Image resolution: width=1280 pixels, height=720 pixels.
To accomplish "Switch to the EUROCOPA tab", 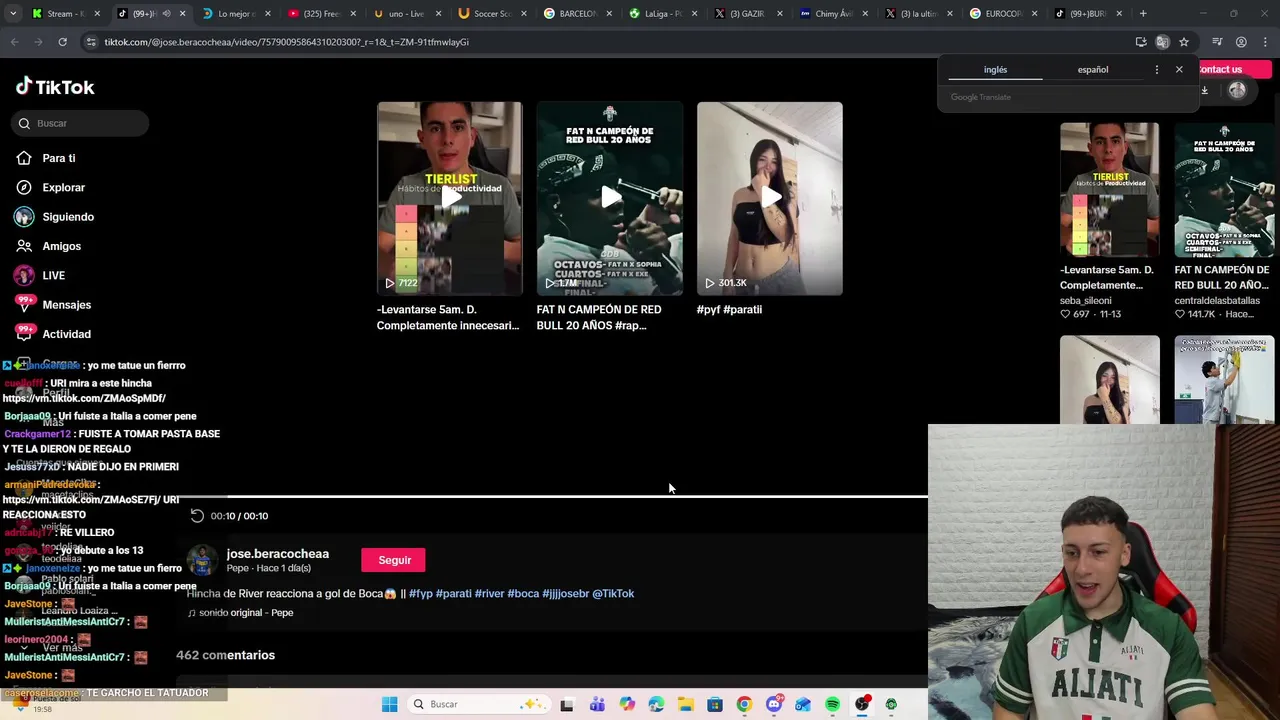I will tap(1003, 14).
